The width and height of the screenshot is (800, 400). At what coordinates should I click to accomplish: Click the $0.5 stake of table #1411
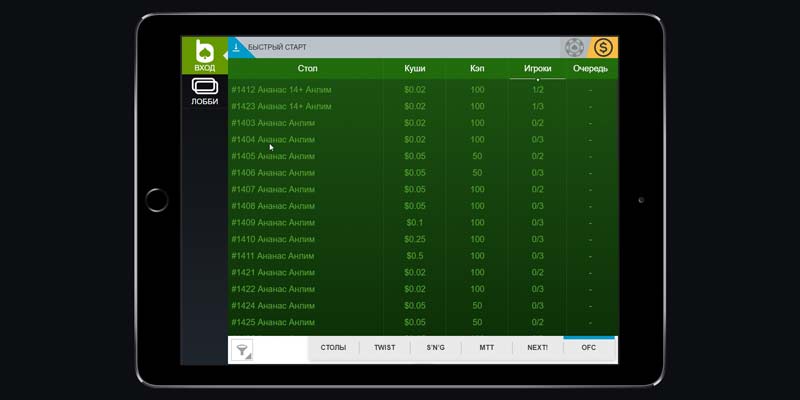415,256
